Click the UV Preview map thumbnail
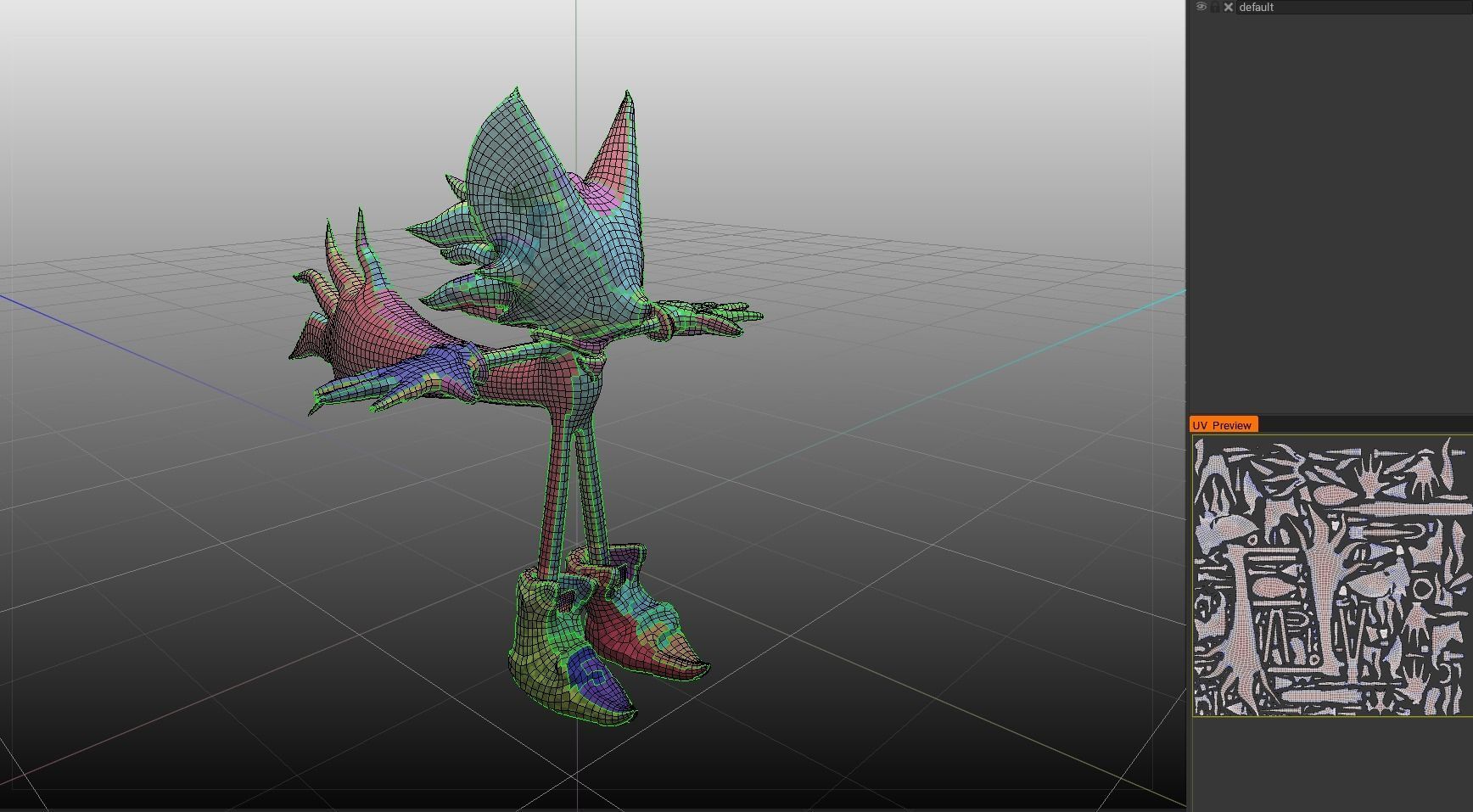1473x812 pixels. click(1332, 576)
